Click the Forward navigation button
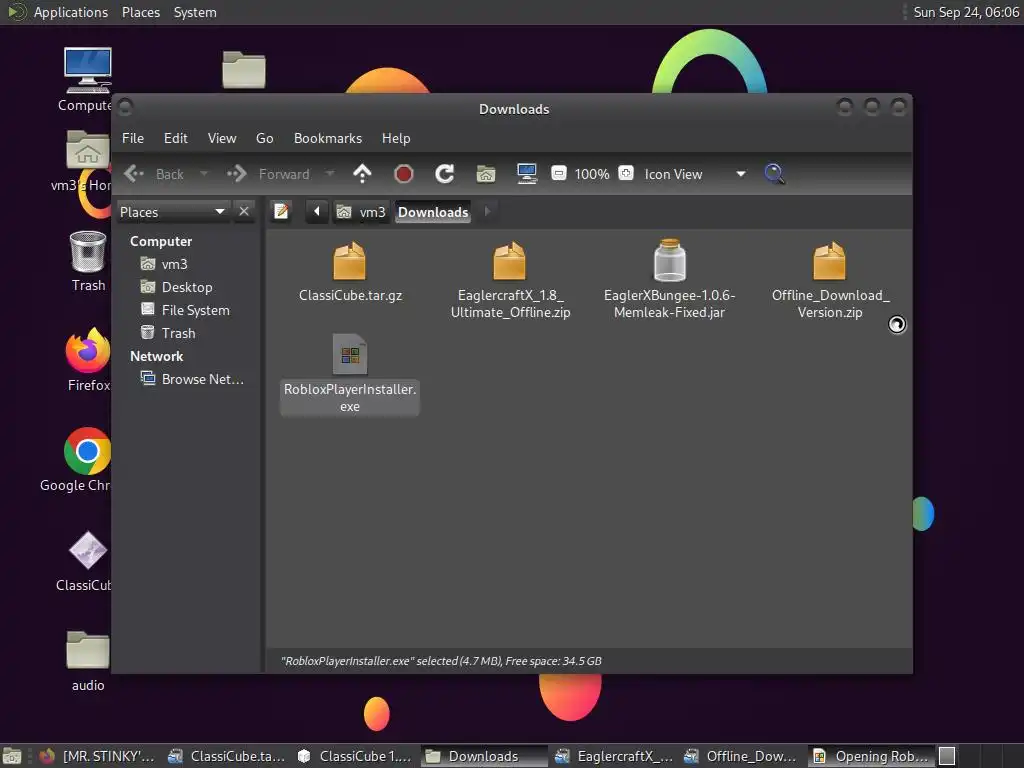The width and height of the screenshot is (1024, 768). click(x=268, y=174)
